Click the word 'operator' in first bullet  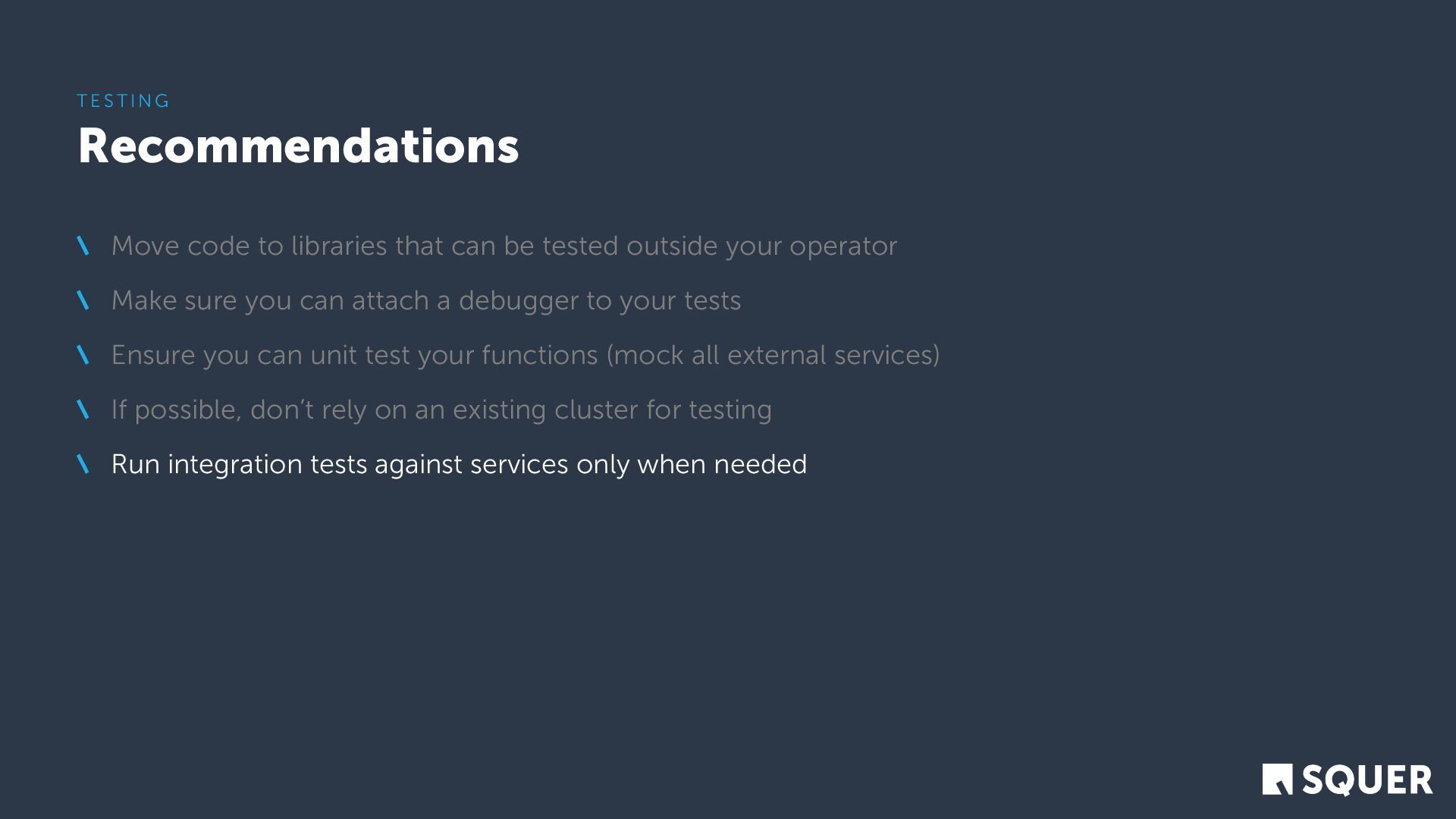[843, 247]
